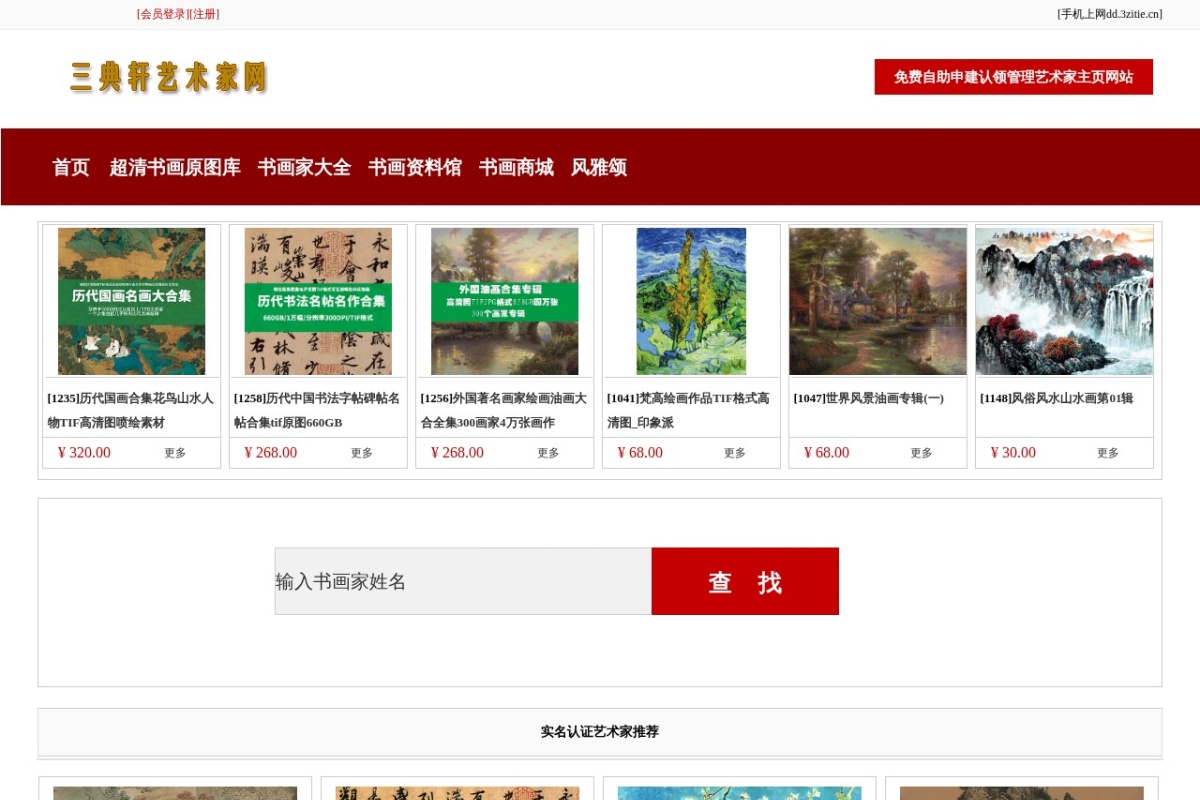This screenshot has width=1200, height=800.
Task: Open 书画资料馆 in the navigation bar
Action: (415, 167)
